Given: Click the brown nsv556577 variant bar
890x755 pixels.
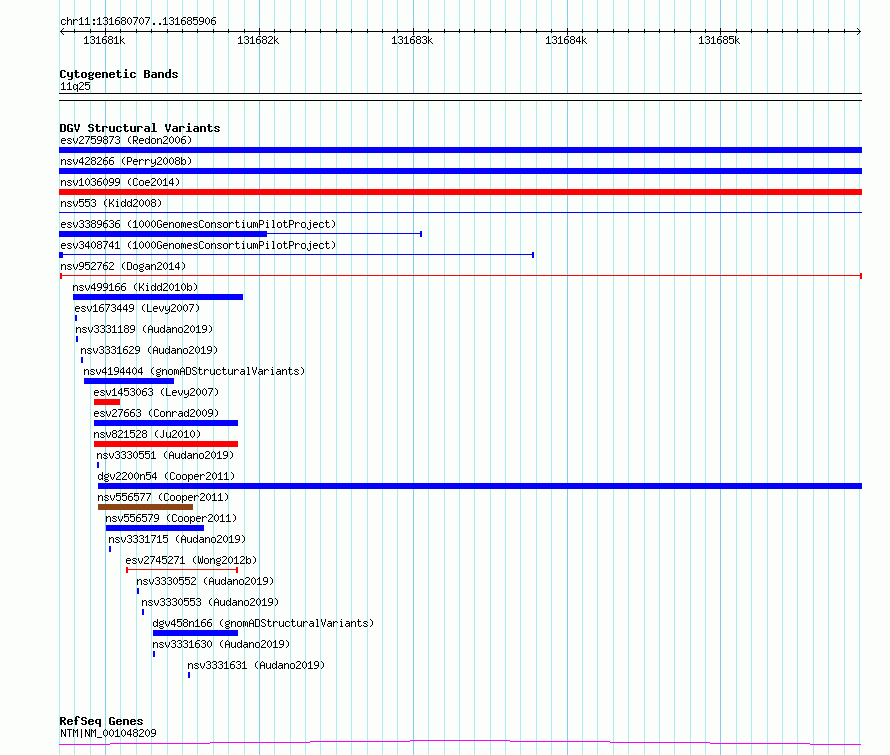Looking at the screenshot, I should pyautogui.click(x=145, y=507).
